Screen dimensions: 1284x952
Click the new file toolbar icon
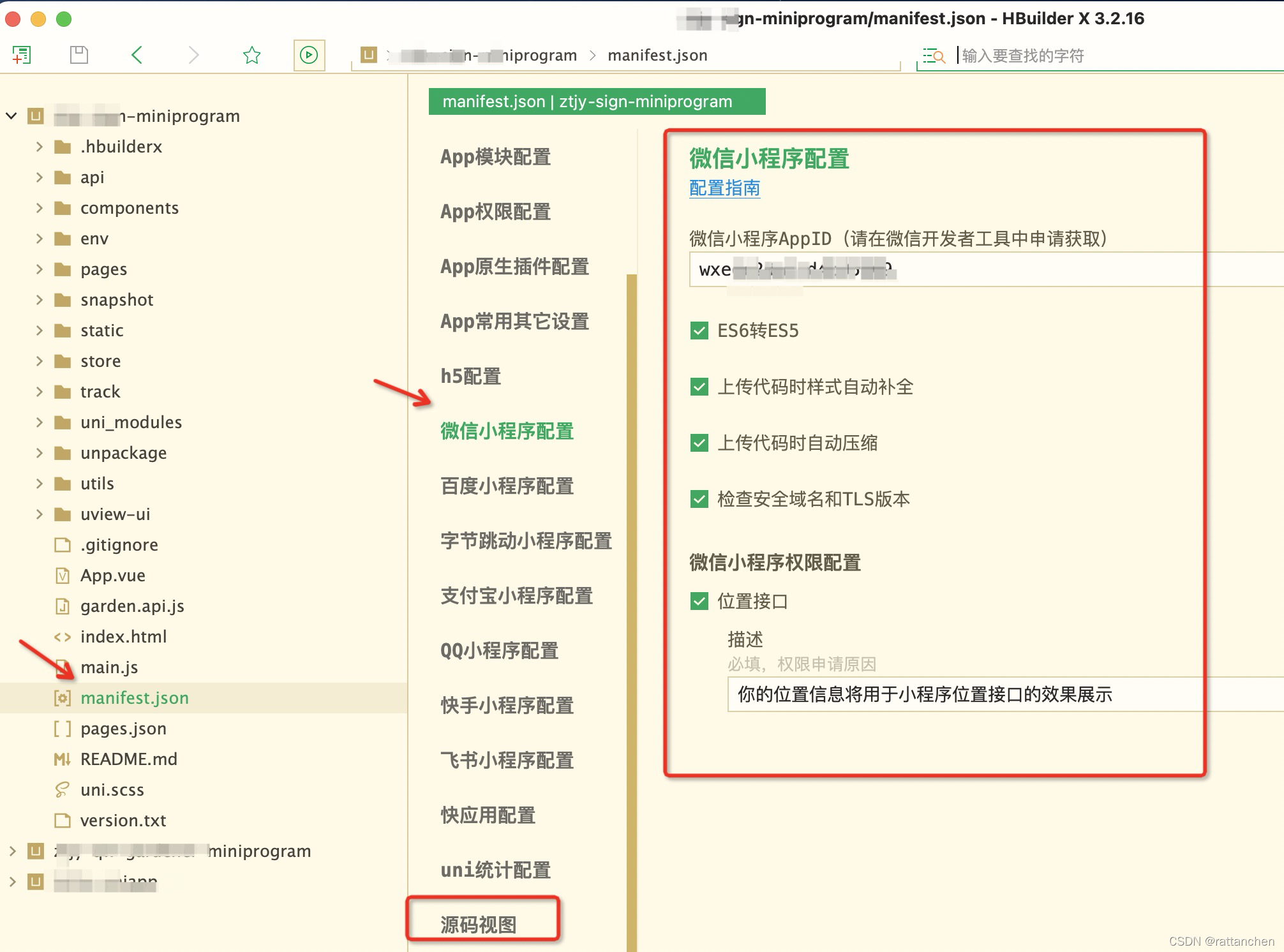click(x=22, y=56)
